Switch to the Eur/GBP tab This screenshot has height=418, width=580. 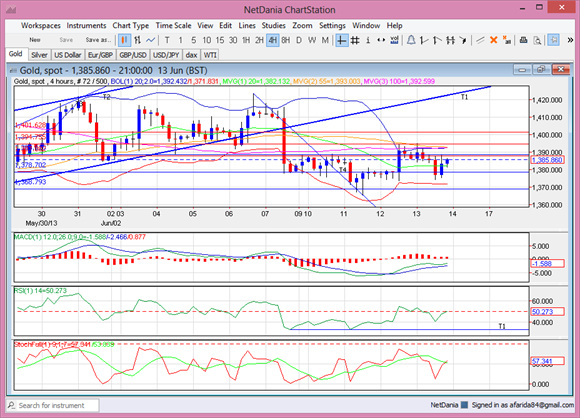(x=100, y=55)
